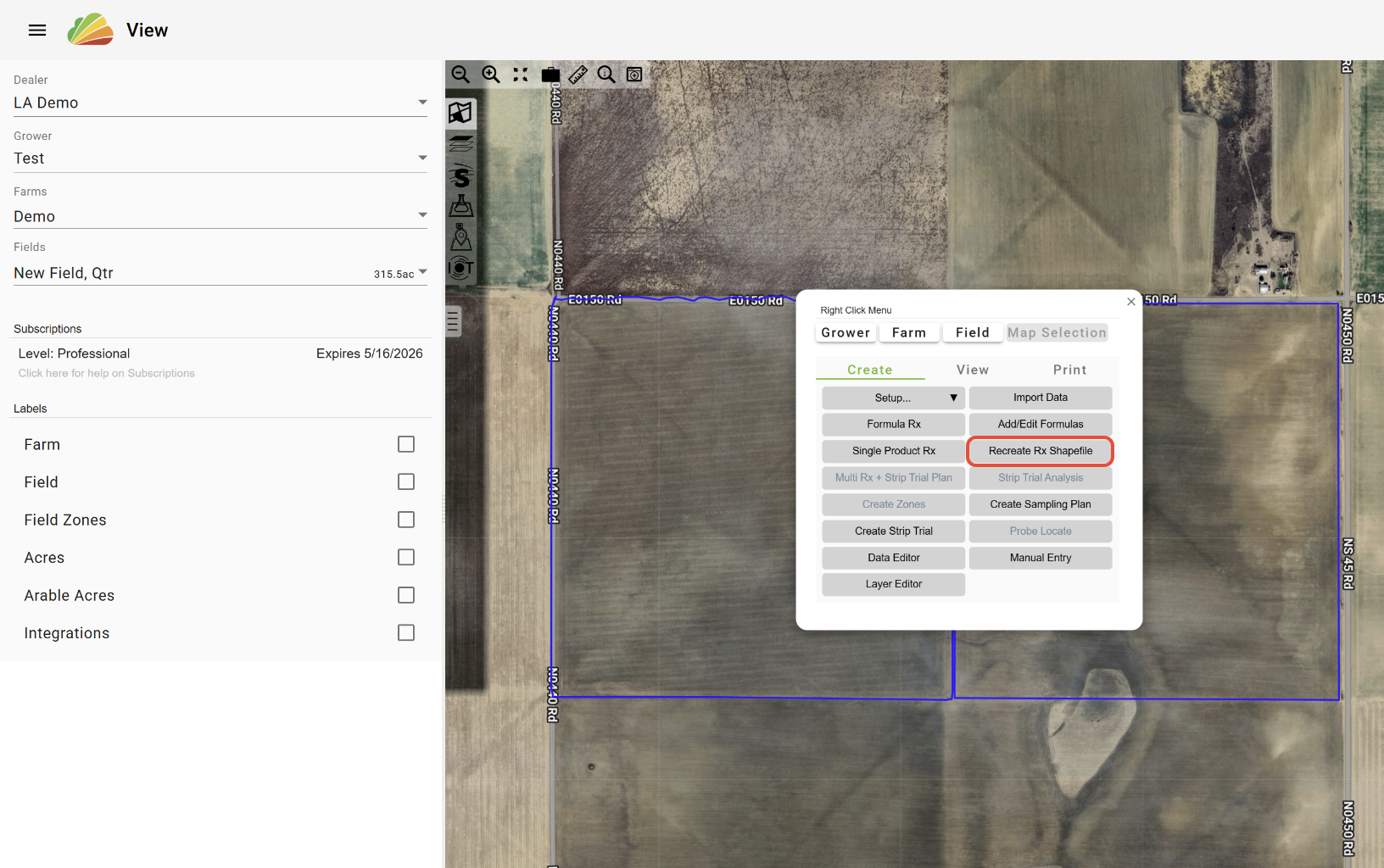Click the help on Subscriptions link
The image size is (1384, 868).
(107, 373)
